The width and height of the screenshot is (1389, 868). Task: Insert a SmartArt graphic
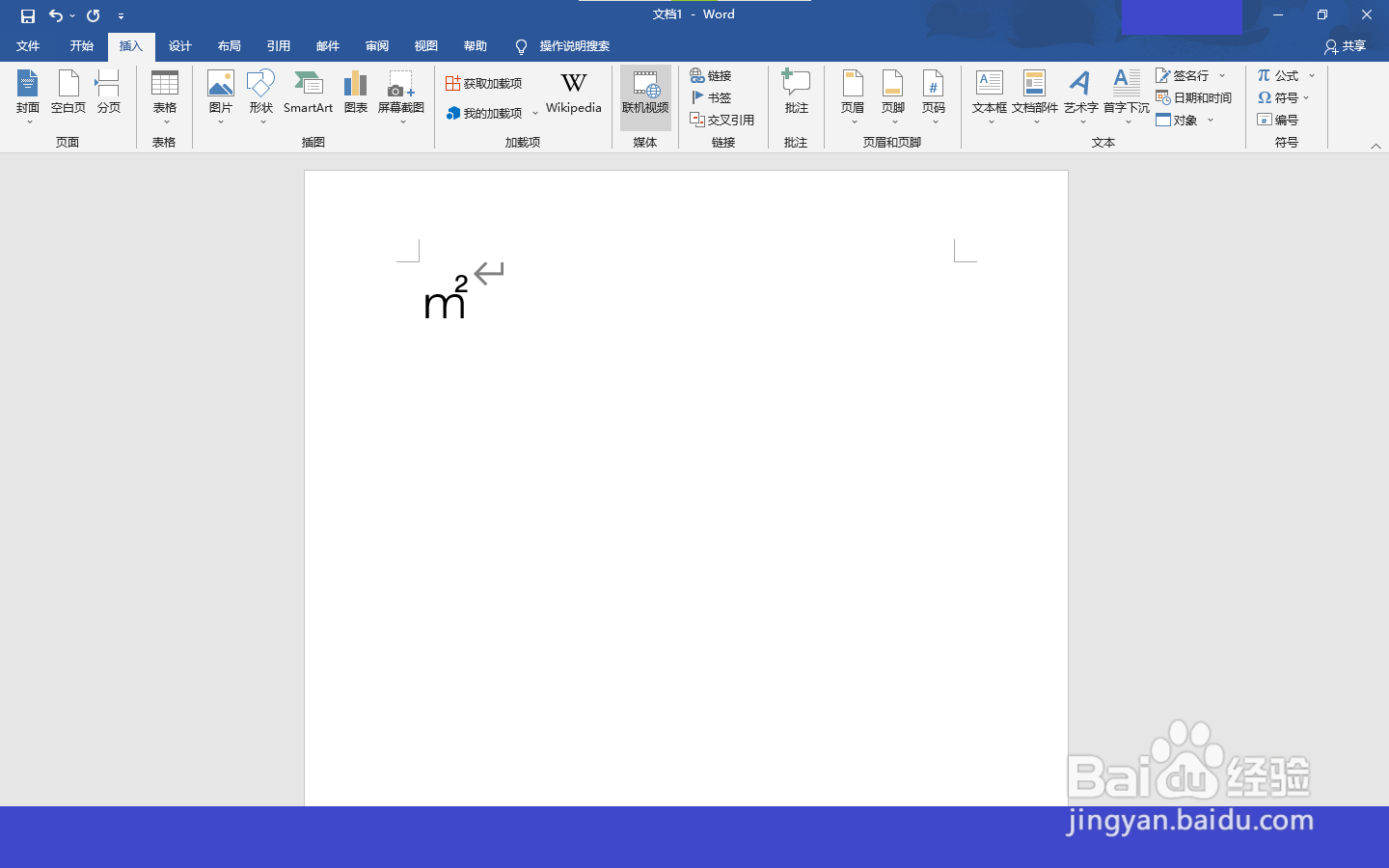(308, 93)
